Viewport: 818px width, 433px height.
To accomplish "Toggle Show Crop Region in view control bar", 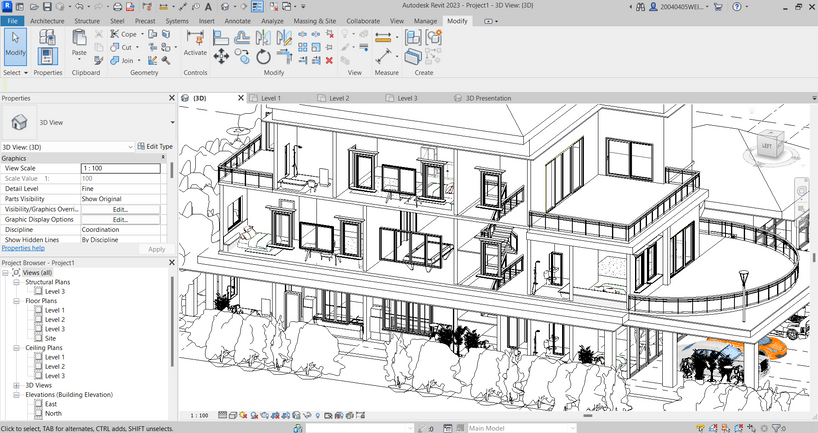I will tap(286, 415).
